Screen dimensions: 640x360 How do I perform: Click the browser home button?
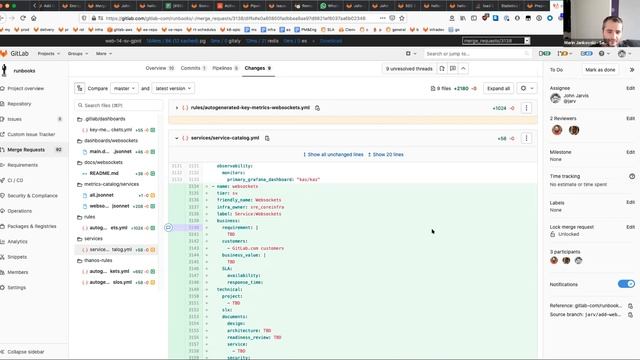[x=34, y=18]
